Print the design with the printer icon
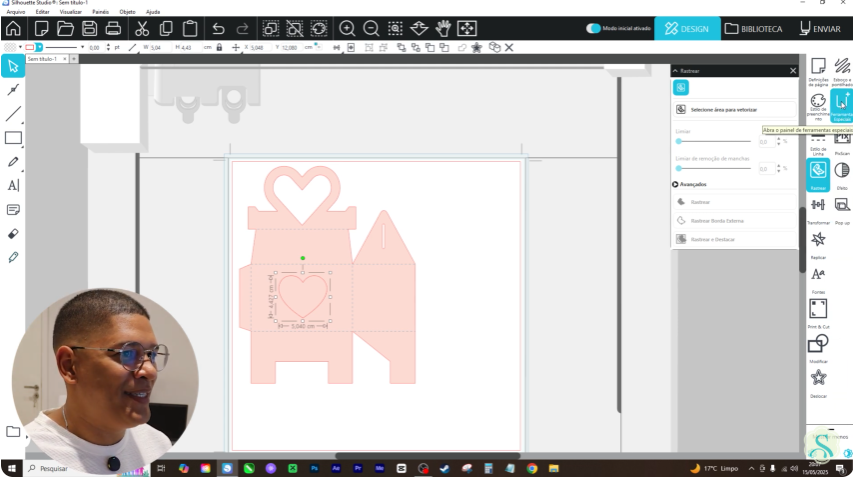This screenshot has width=853, height=477. click(x=113, y=28)
